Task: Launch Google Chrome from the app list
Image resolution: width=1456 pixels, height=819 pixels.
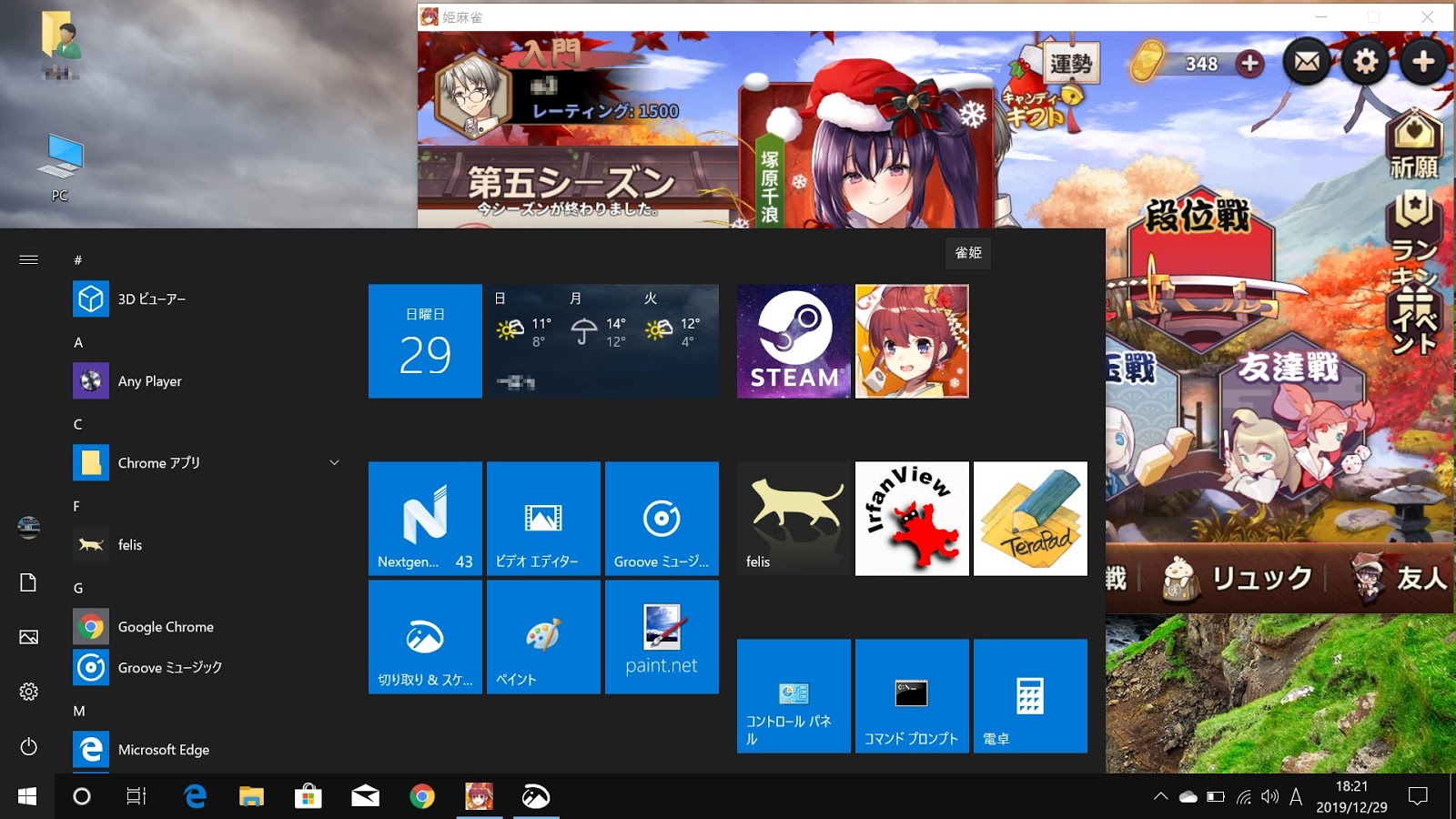Action: pos(209,626)
